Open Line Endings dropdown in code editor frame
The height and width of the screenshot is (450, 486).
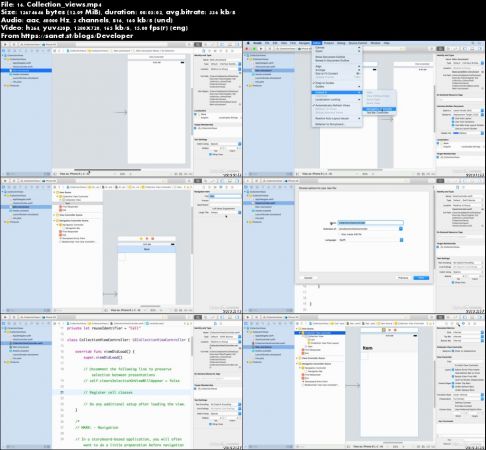225,408
